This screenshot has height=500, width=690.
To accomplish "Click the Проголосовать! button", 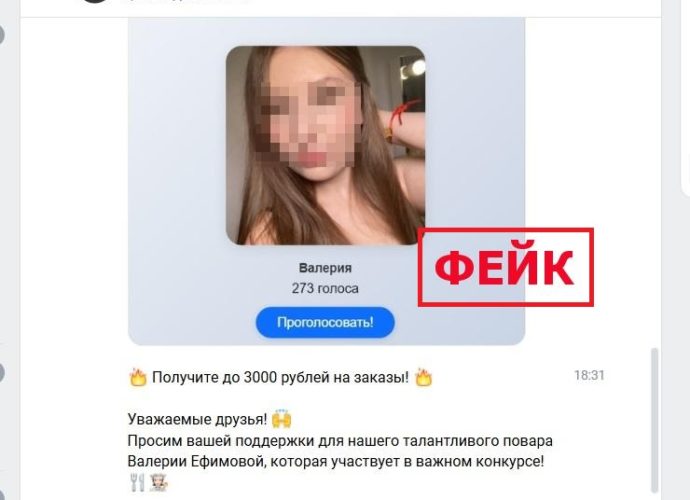I will pyautogui.click(x=325, y=323).
